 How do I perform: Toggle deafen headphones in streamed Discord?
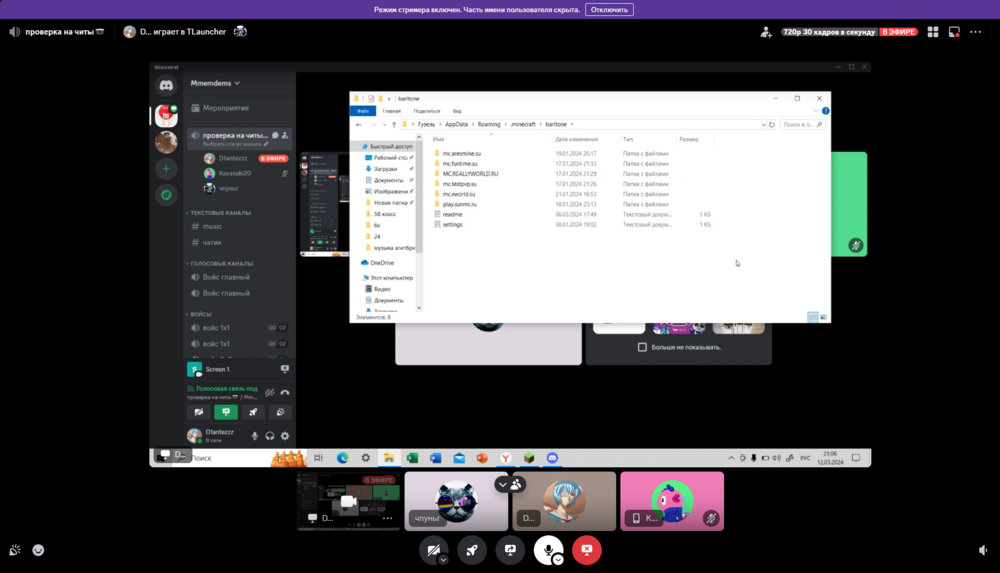point(270,436)
